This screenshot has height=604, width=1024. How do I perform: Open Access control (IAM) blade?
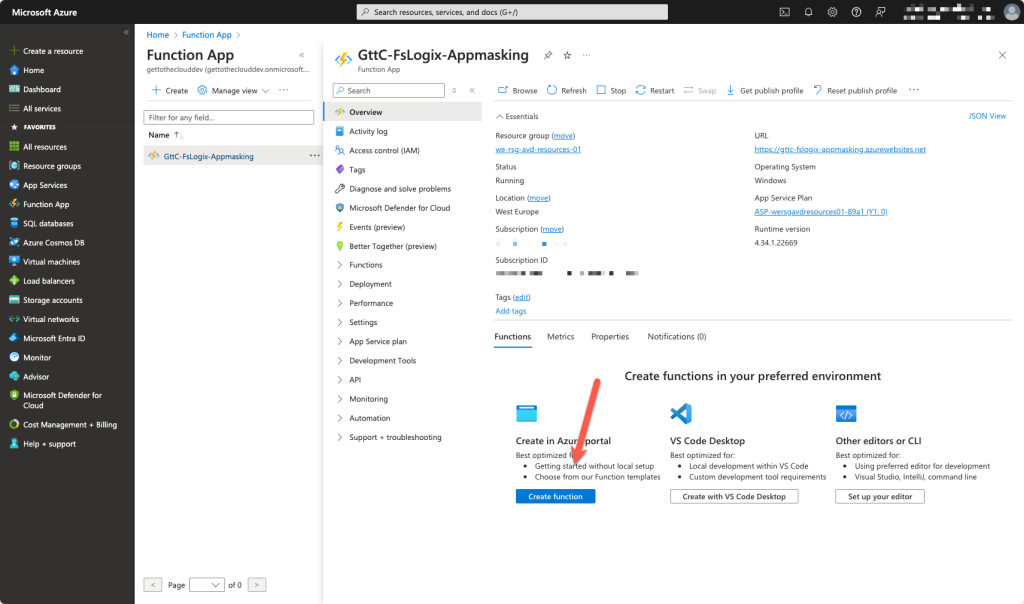coord(385,150)
